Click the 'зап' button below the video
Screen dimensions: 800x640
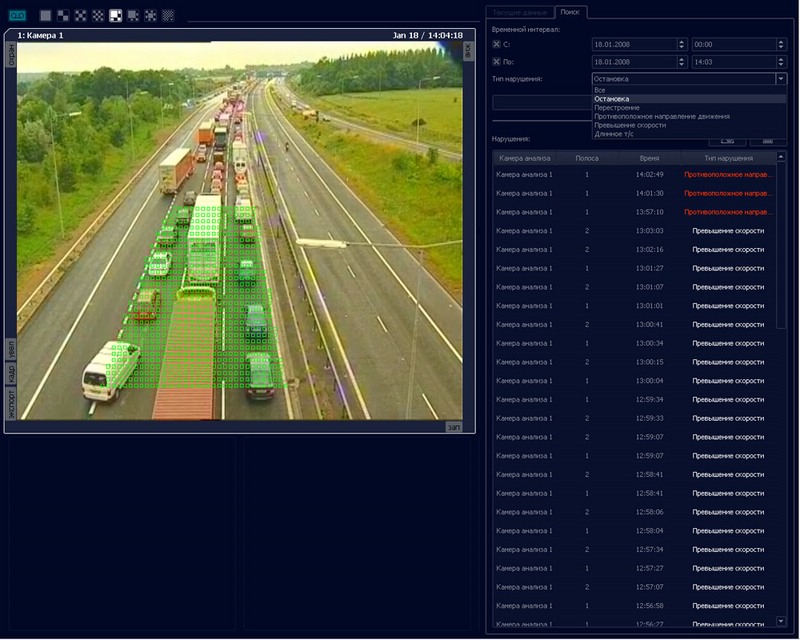[454, 427]
